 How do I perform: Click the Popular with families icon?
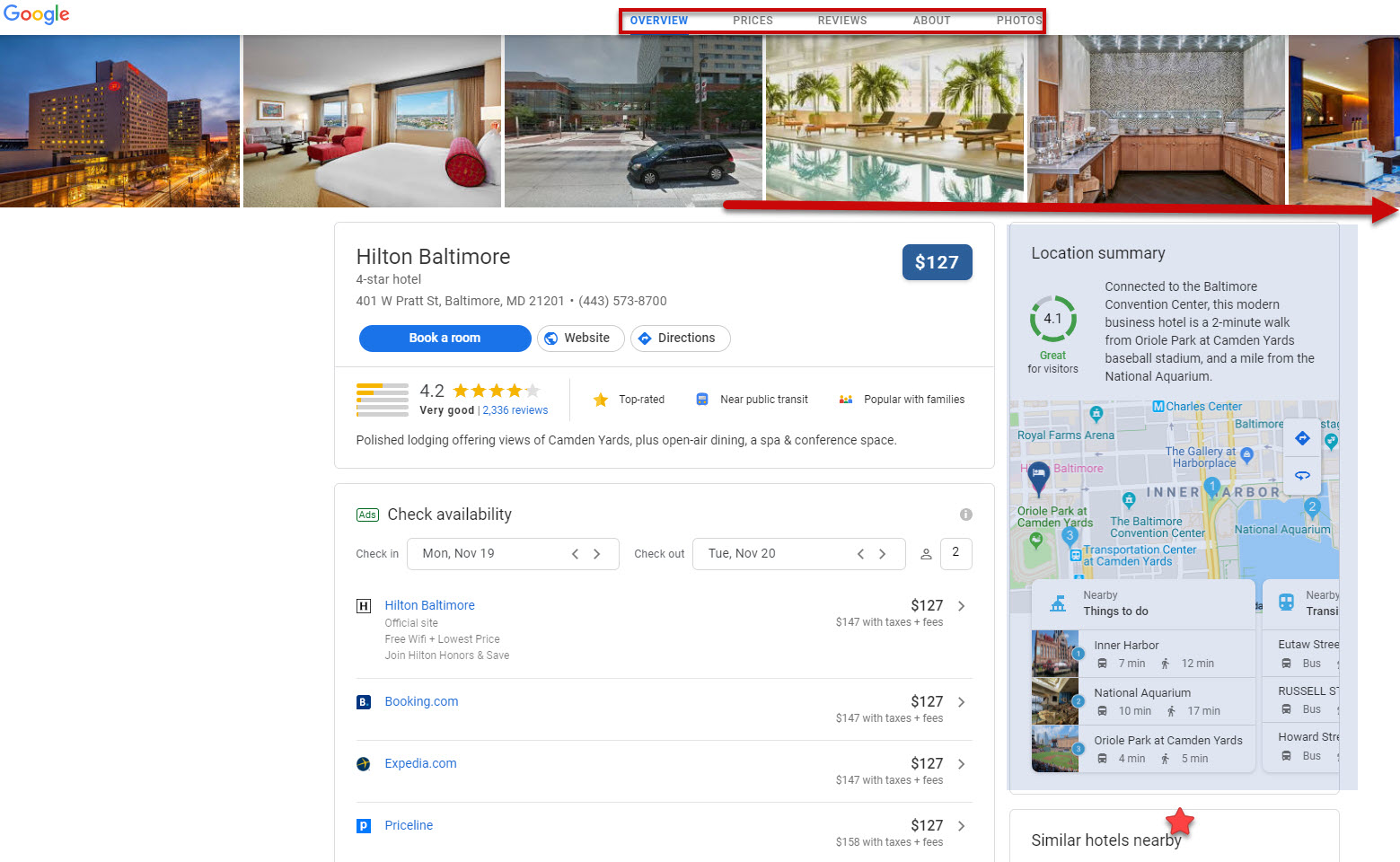pos(846,400)
